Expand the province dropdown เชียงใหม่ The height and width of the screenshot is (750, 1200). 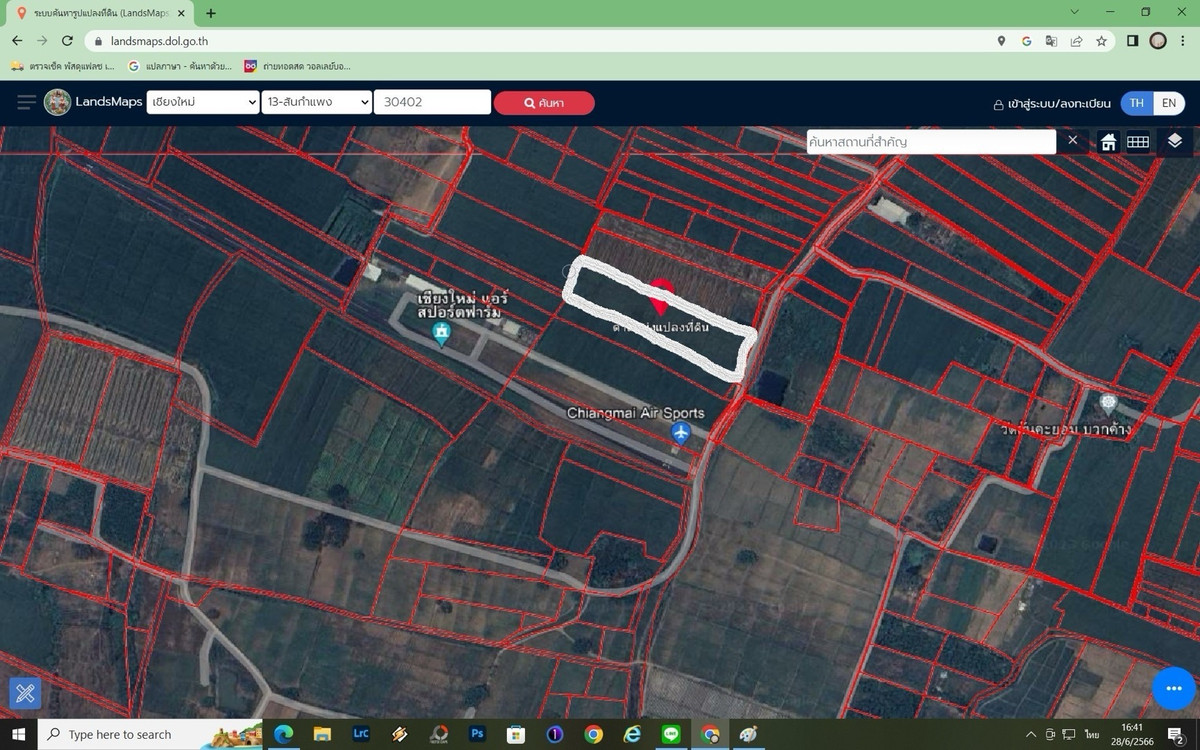tap(203, 103)
